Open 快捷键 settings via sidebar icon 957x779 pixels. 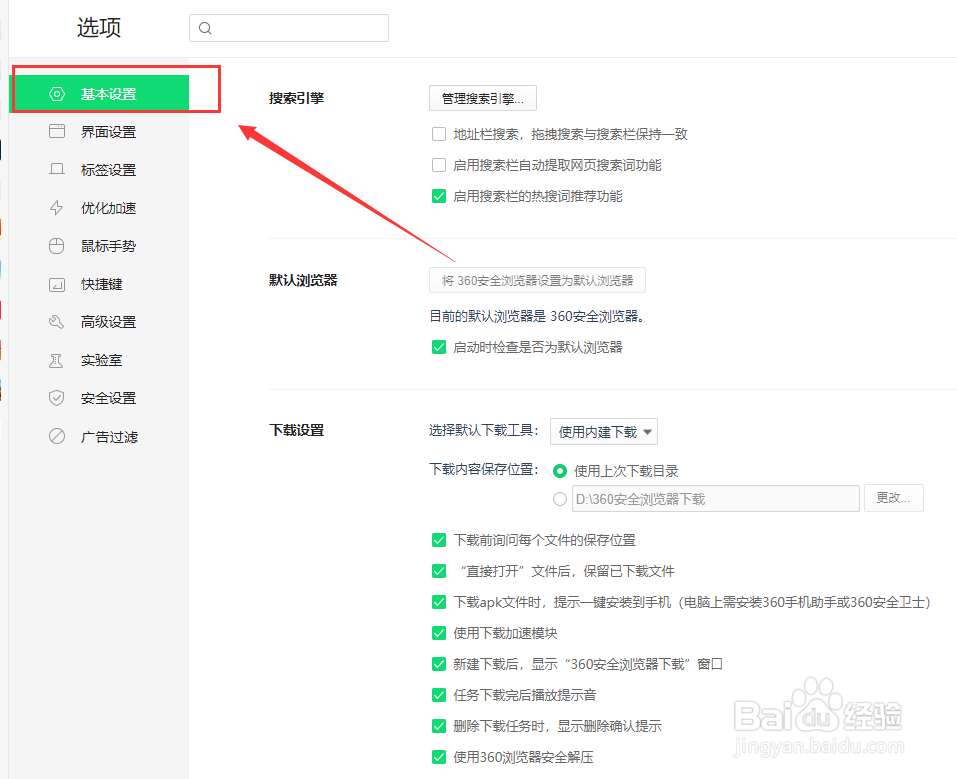[x=58, y=283]
